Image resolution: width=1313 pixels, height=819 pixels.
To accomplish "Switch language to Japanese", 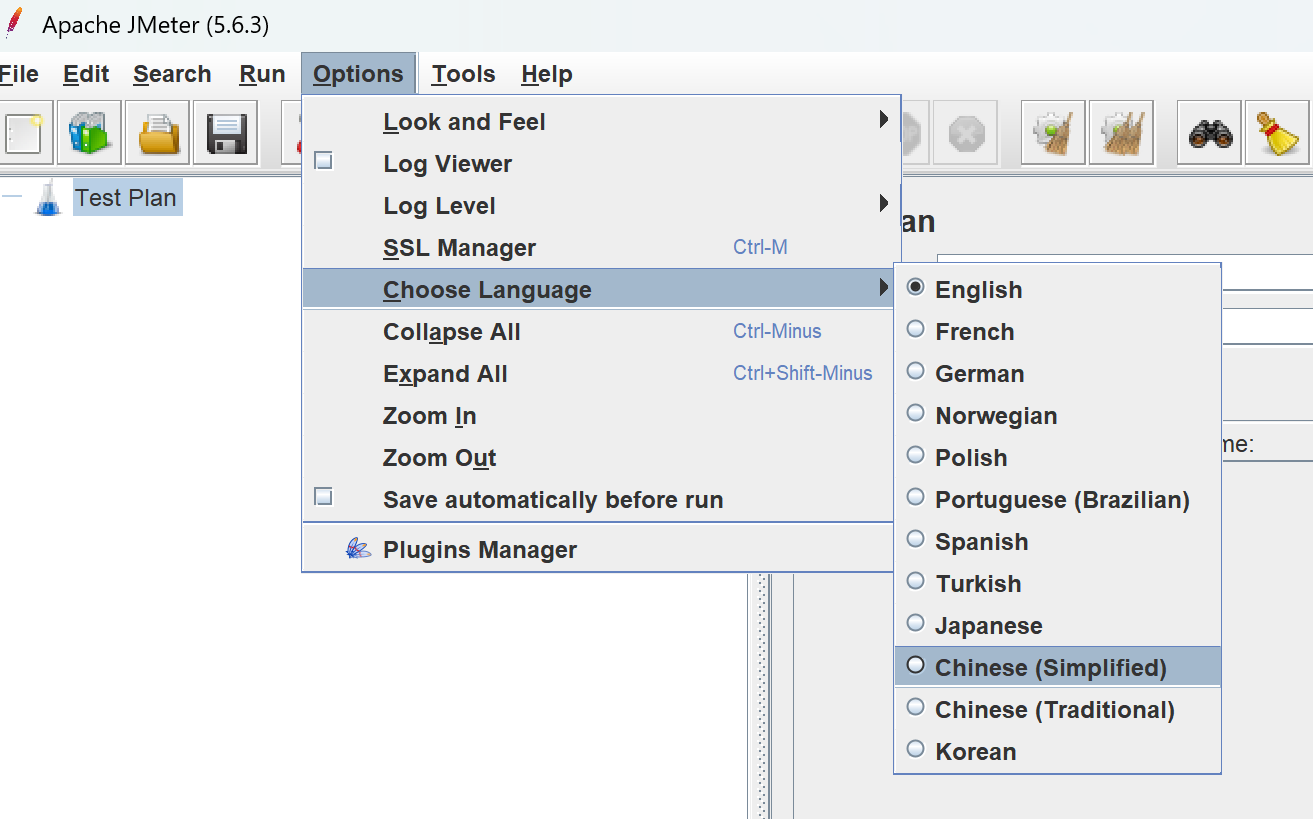I will click(x=1057, y=626).
